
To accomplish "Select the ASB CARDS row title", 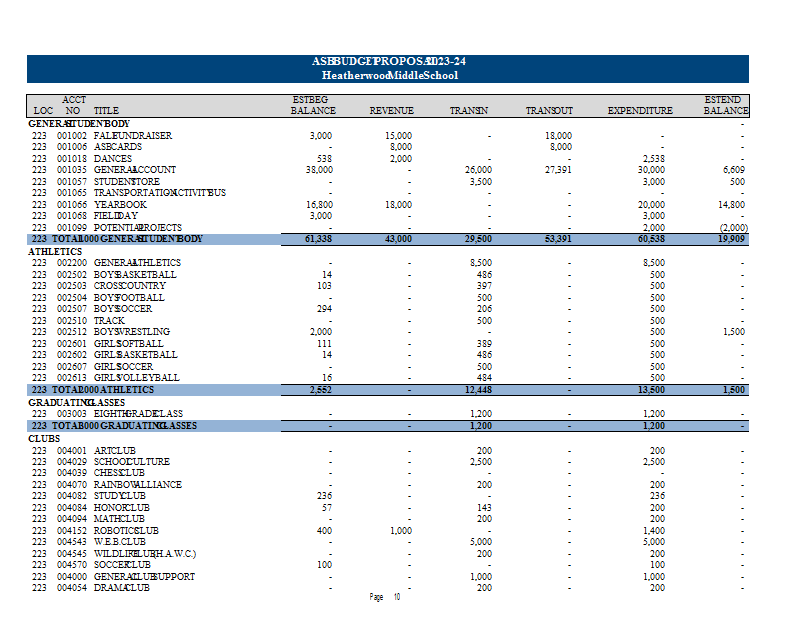I will click(x=118, y=147).
